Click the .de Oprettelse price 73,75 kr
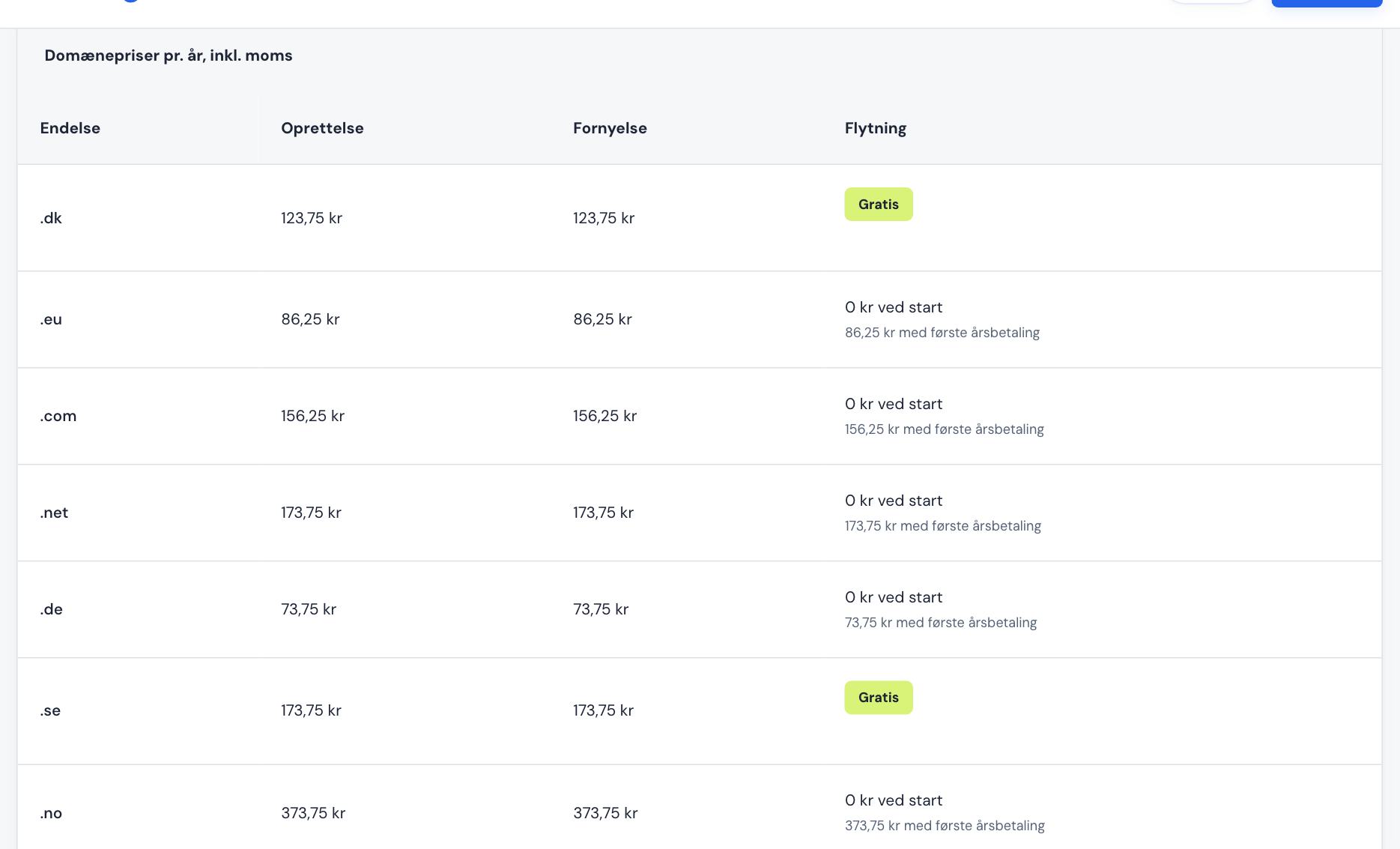This screenshot has height=849, width=1400. pyautogui.click(x=309, y=609)
